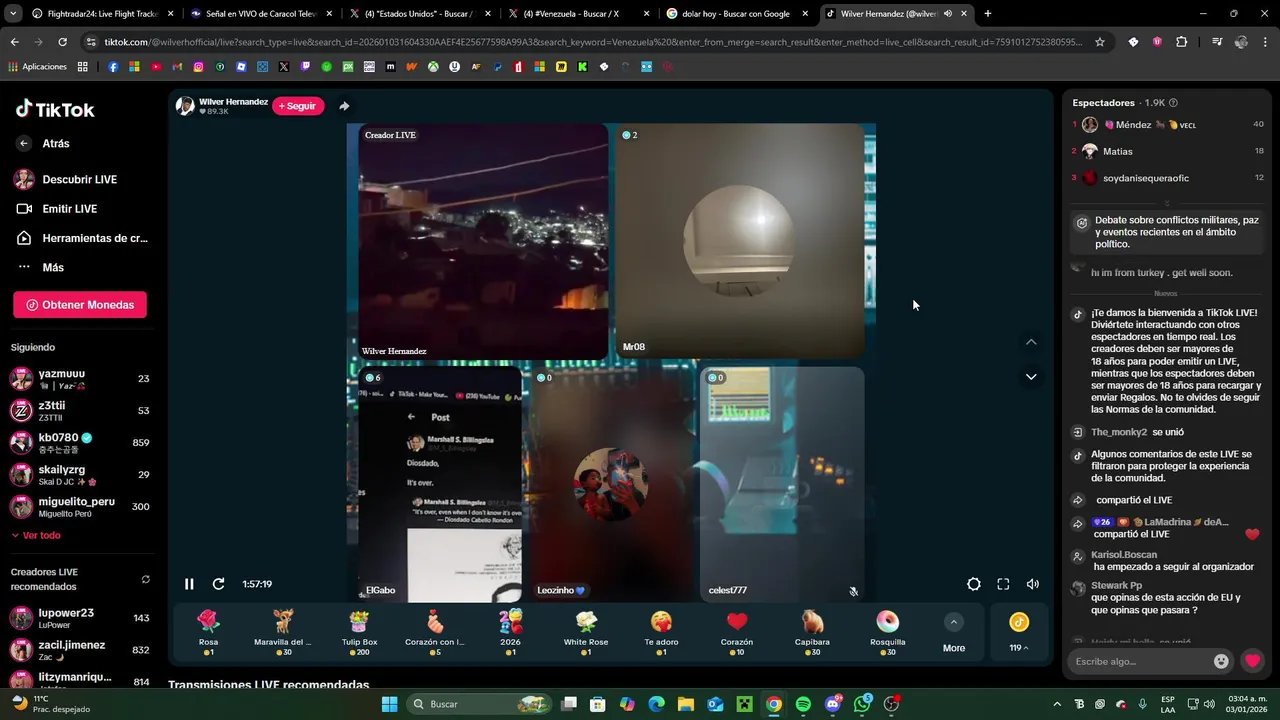Open kb0780 live channel

click(x=80, y=443)
